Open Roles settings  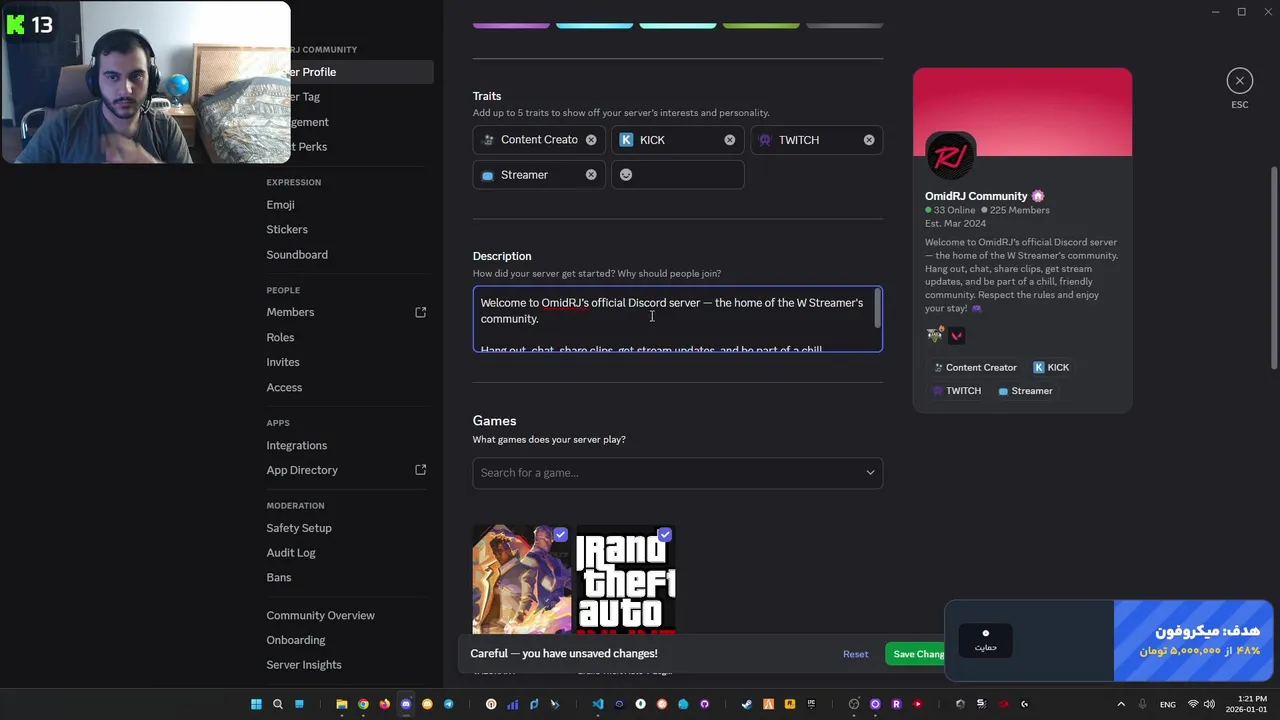[280, 337]
